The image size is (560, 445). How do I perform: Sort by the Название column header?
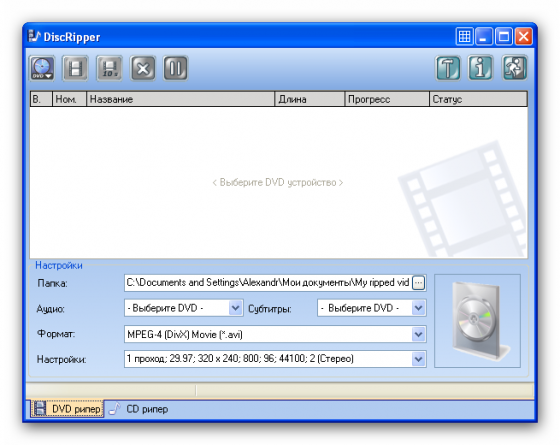point(181,99)
